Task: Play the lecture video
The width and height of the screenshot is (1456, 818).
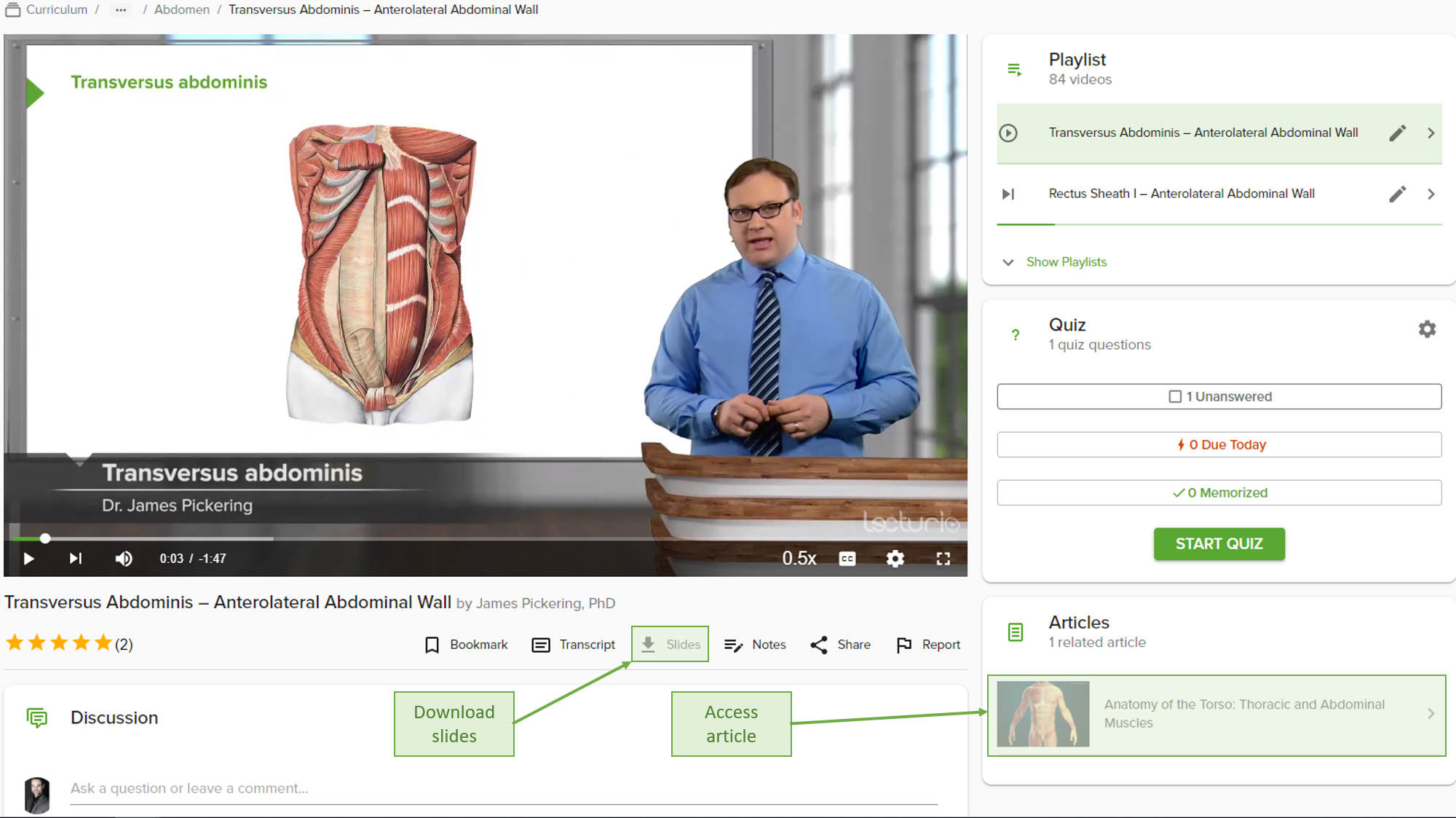Action: pyautogui.click(x=28, y=559)
